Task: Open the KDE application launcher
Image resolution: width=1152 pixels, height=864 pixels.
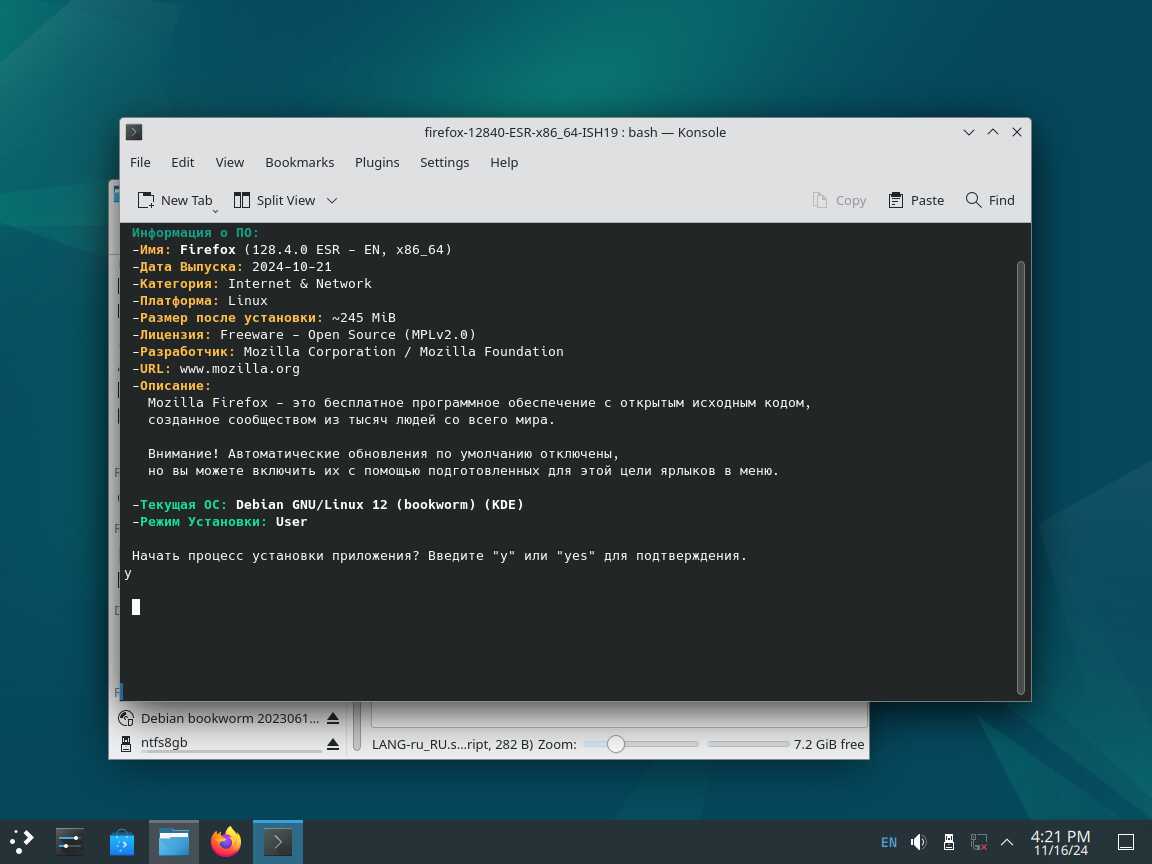Action: click(x=22, y=842)
